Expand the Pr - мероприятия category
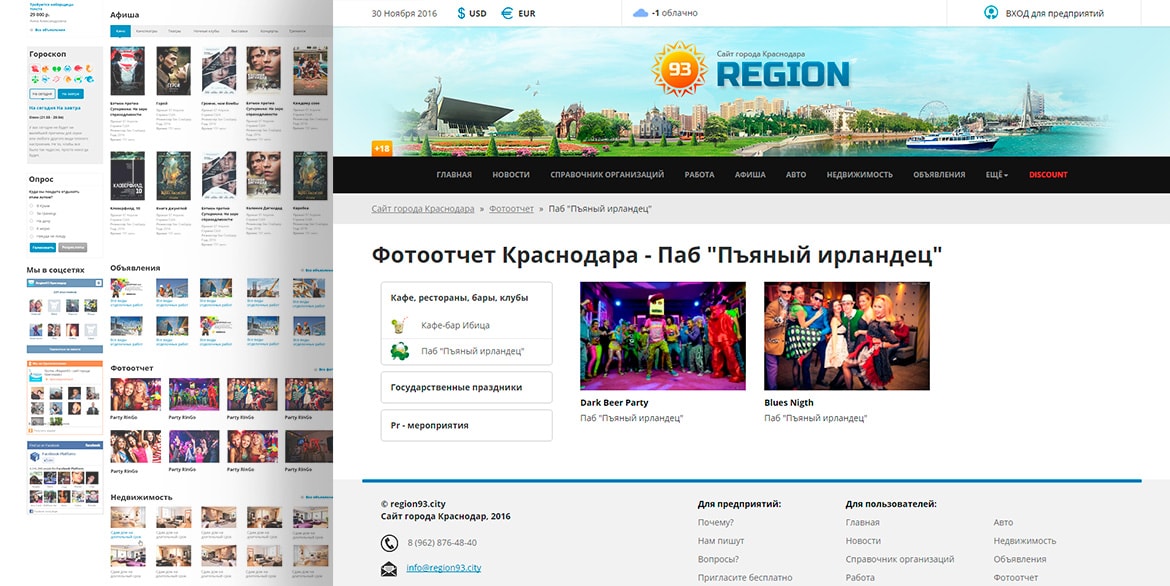The height and width of the screenshot is (586, 1170). tap(466, 425)
